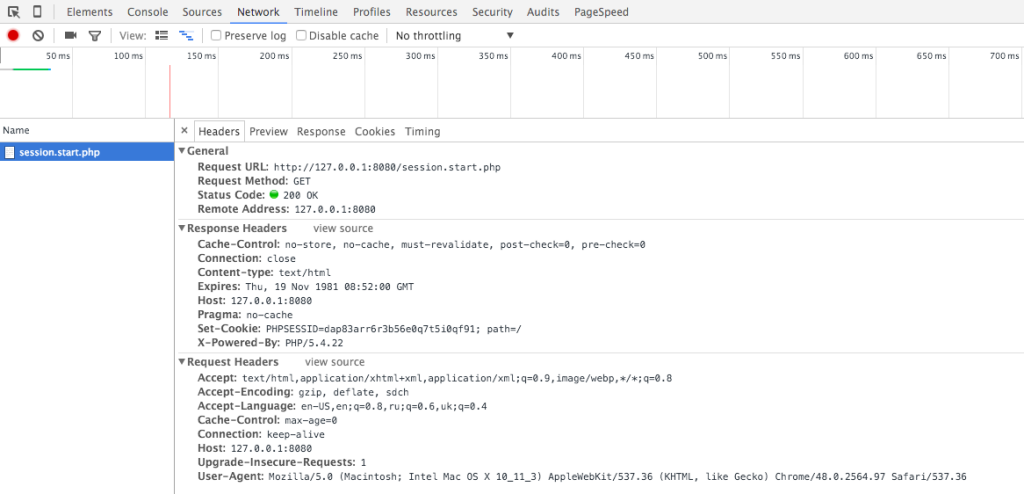This screenshot has height=494, width=1024.
Task: Toggle device mode phone icon
Action: pos(37,12)
